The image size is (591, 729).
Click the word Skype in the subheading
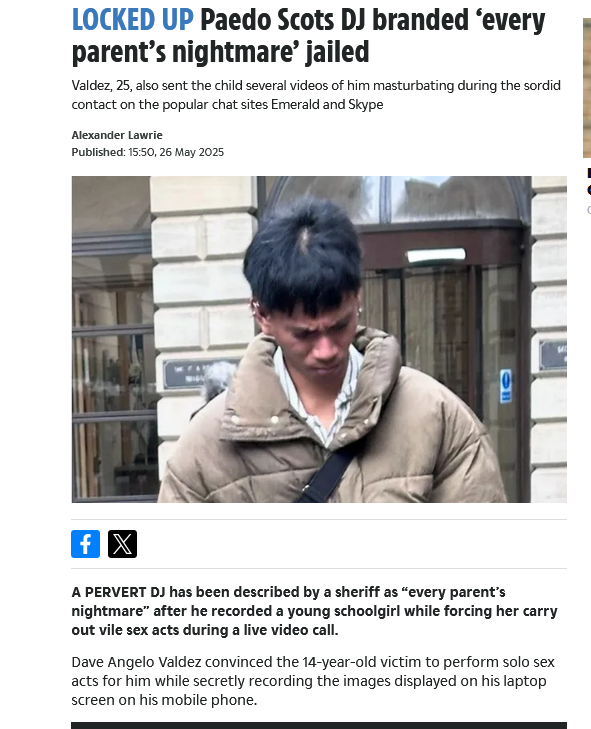click(366, 105)
